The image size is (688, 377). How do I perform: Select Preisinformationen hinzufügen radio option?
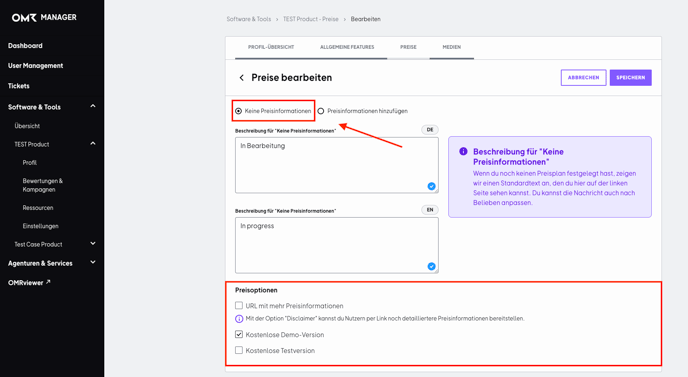pos(321,111)
